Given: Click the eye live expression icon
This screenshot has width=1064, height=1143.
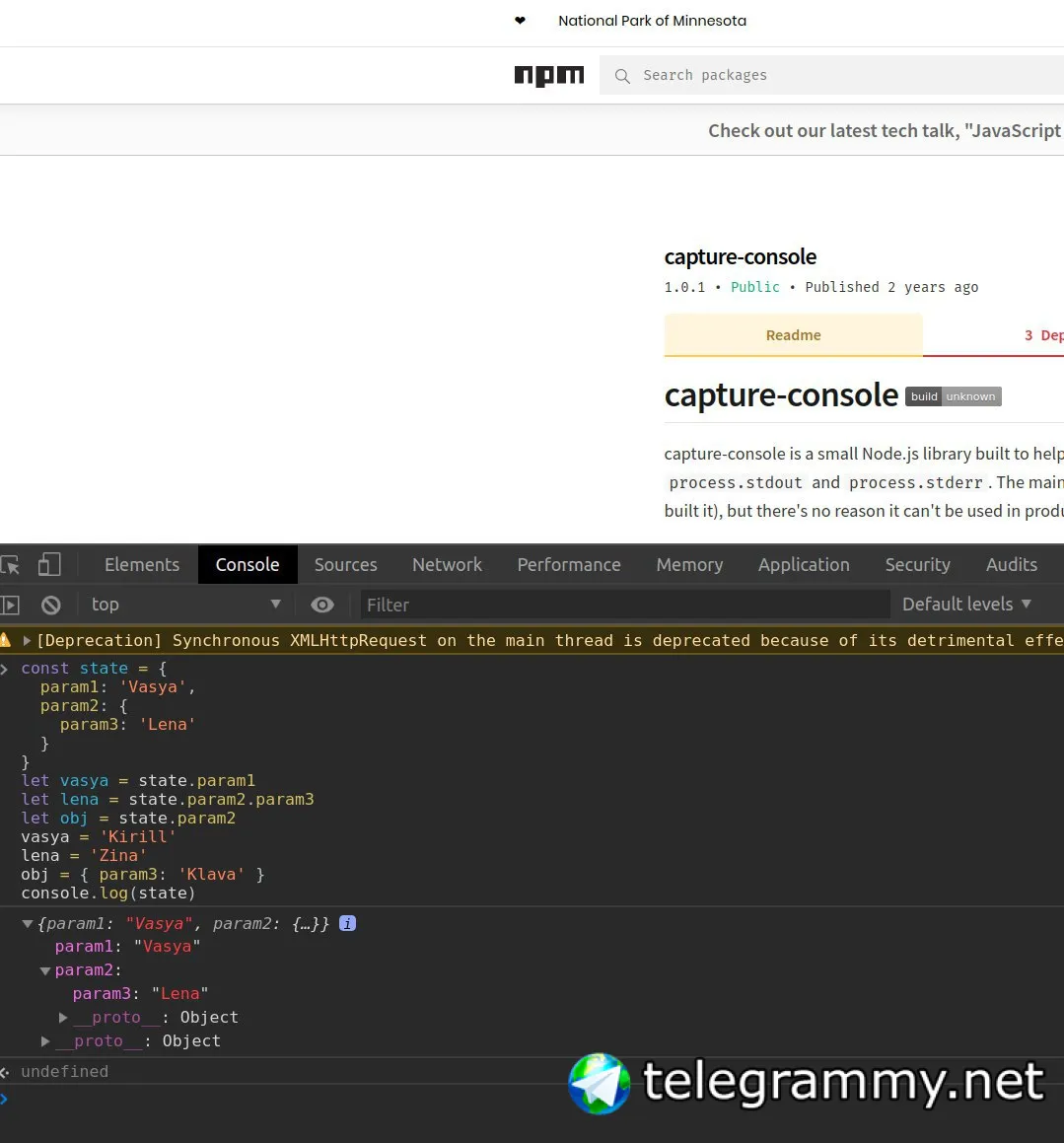Looking at the screenshot, I should (322, 605).
